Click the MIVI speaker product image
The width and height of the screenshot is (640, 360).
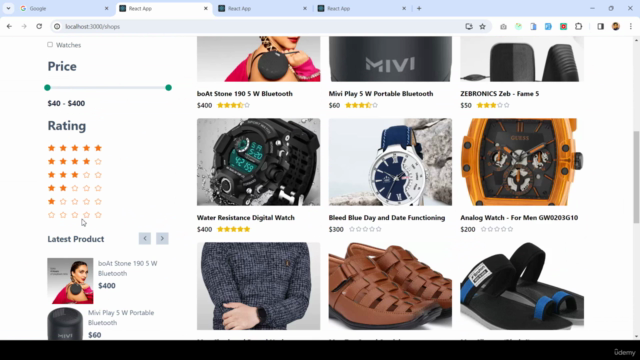pyautogui.click(x=390, y=59)
